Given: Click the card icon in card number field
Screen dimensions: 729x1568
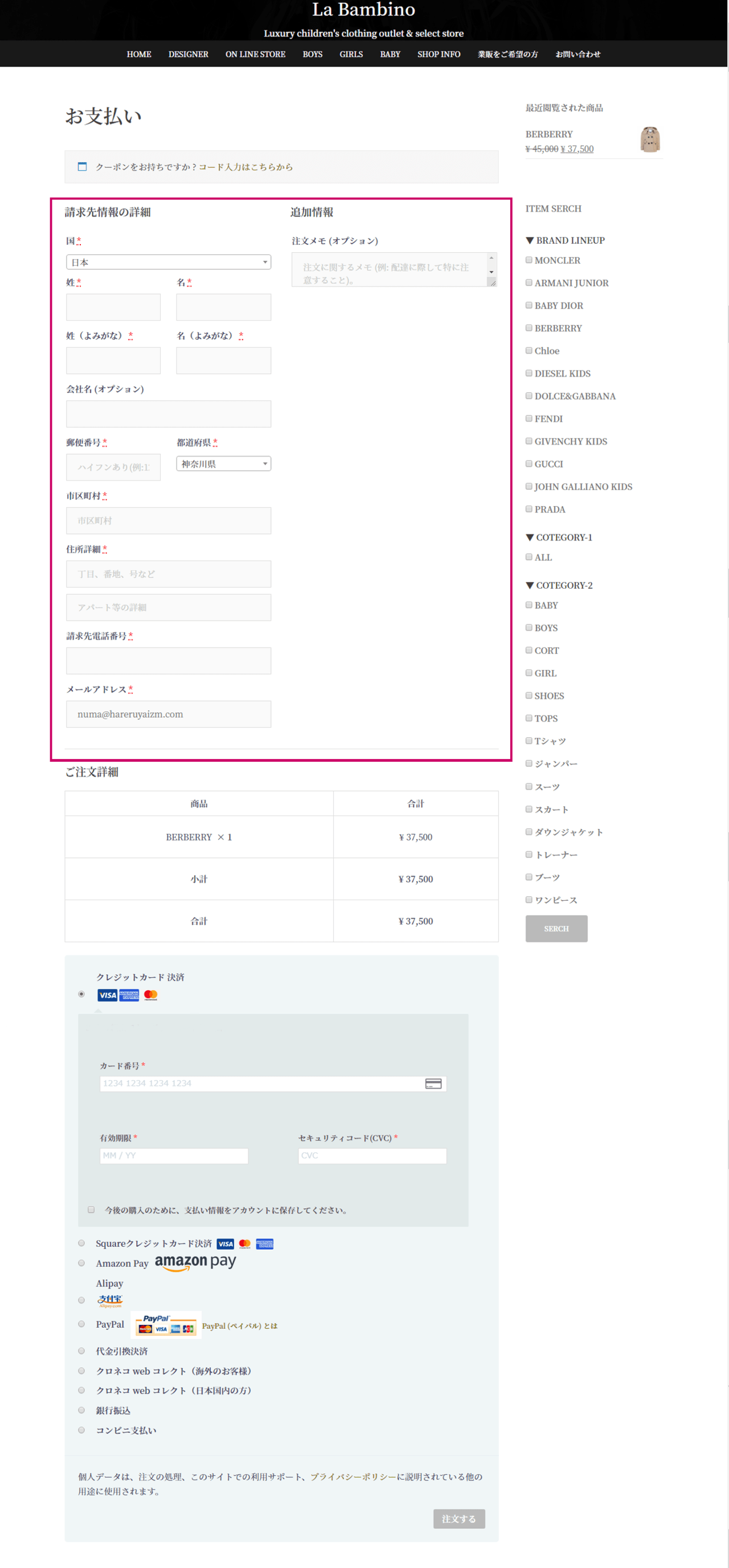Looking at the screenshot, I should (x=433, y=1083).
